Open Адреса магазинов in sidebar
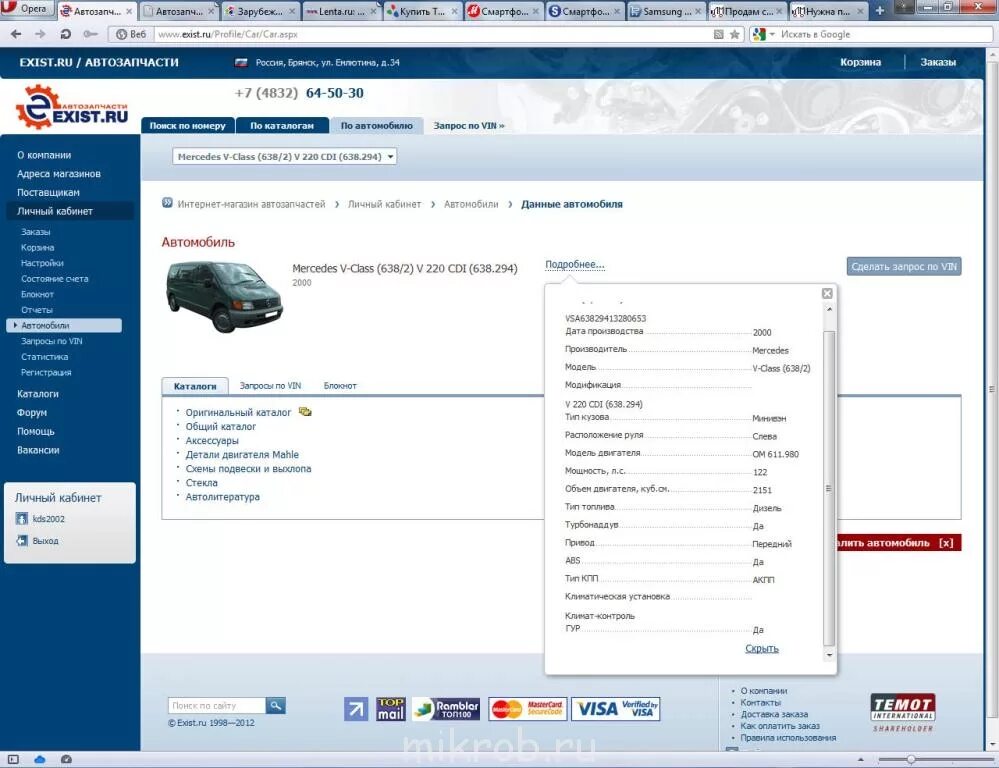999x768 pixels. [x=59, y=173]
